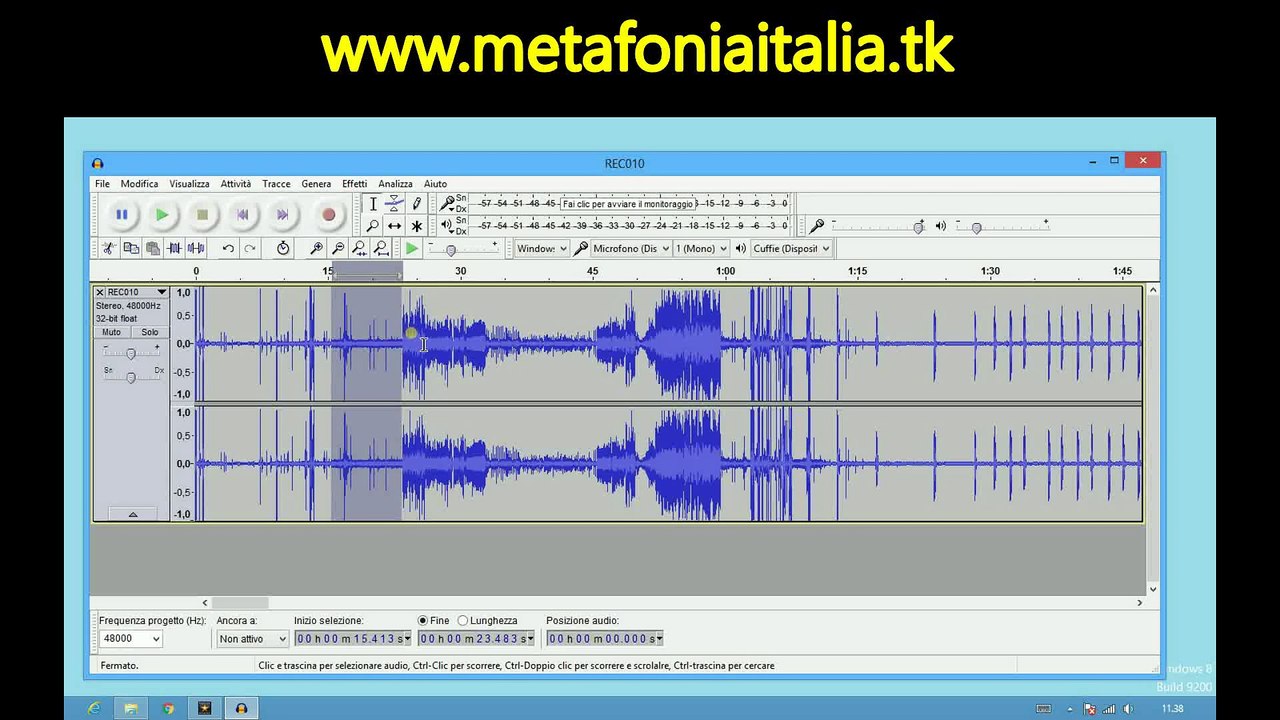
Task: Select the Multi-tool asterisk icon
Action: click(x=416, y=226)
